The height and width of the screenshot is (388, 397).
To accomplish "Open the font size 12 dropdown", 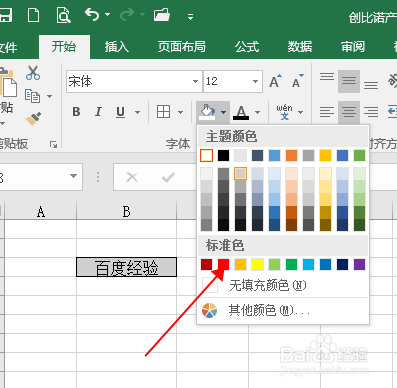I will point(255,81).
